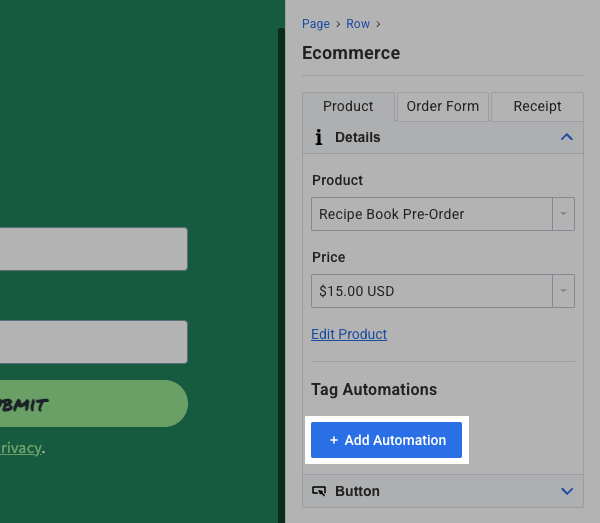Open the Privacy link below the form

(20, 448)
